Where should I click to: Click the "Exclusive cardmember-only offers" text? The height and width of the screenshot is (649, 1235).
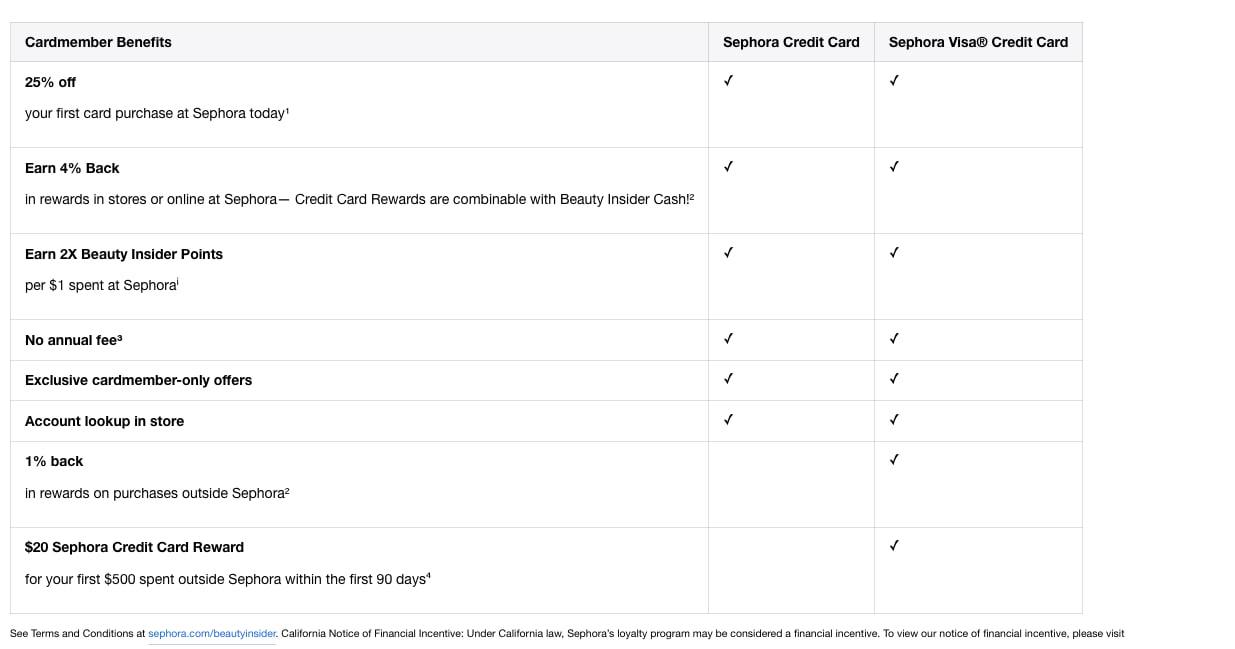(x=138, y=380)
